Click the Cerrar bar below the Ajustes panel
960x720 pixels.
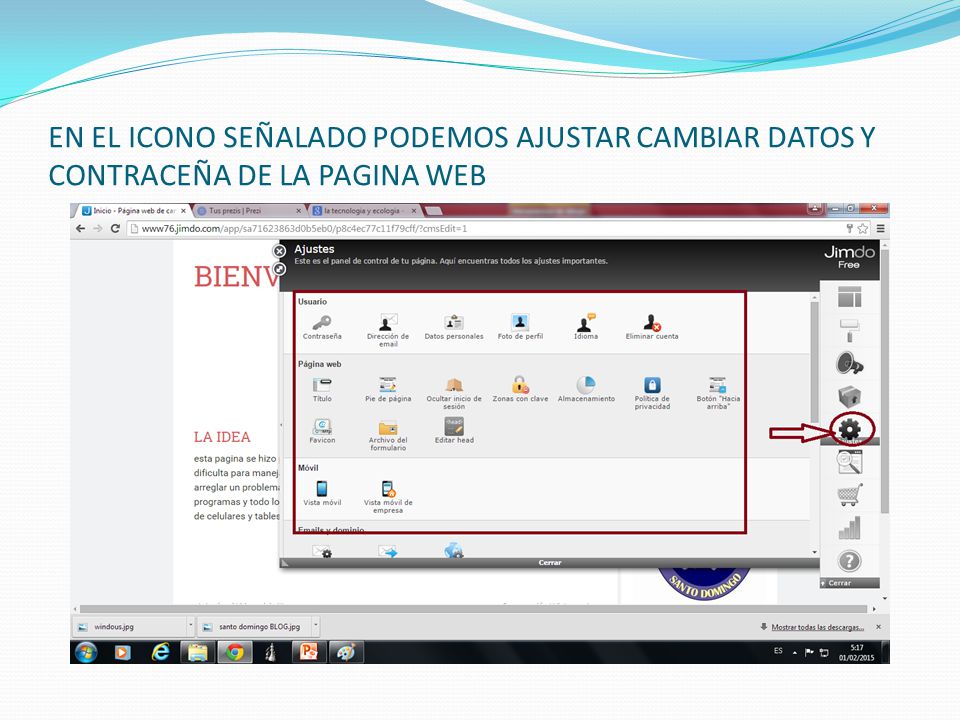550,563
